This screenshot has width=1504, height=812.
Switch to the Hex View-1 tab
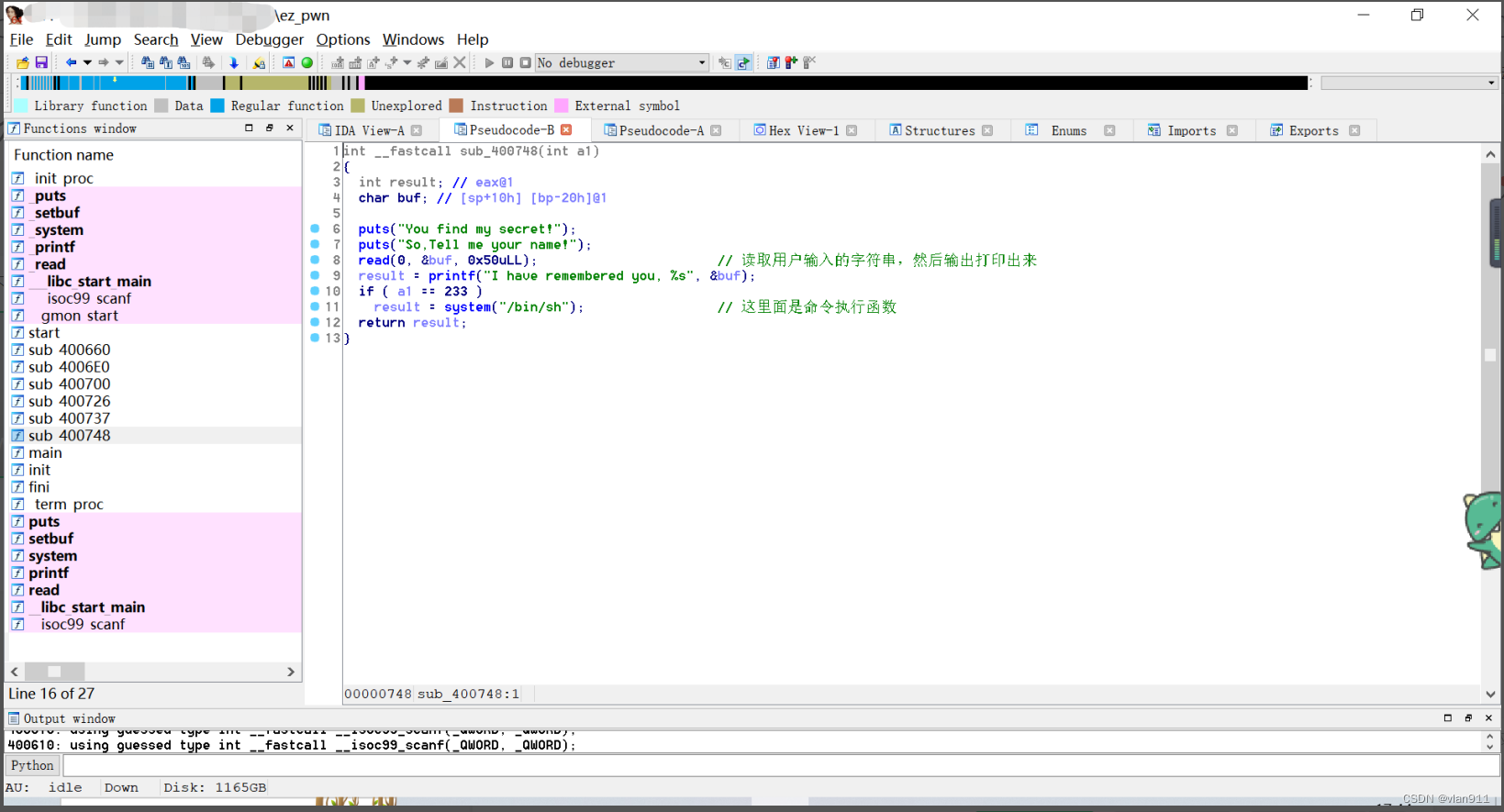coord(804,130)
